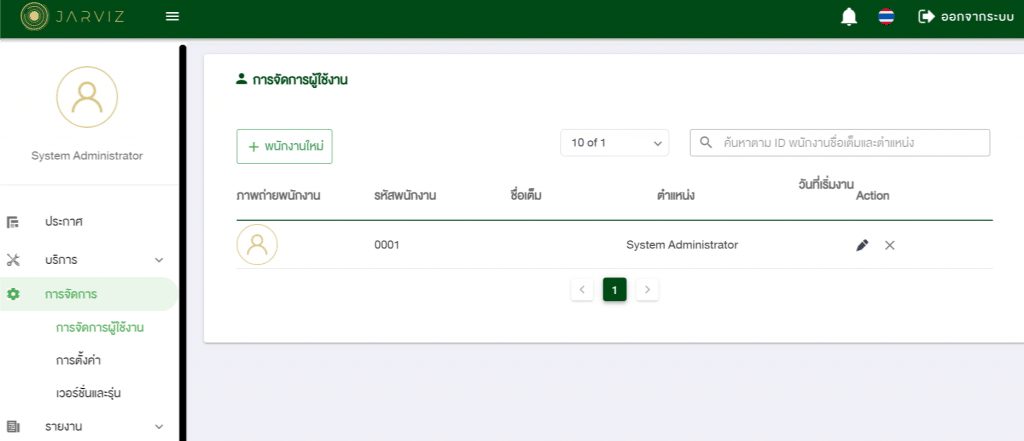
Task: Click the magnifier search icon
Action: [706, 143]
